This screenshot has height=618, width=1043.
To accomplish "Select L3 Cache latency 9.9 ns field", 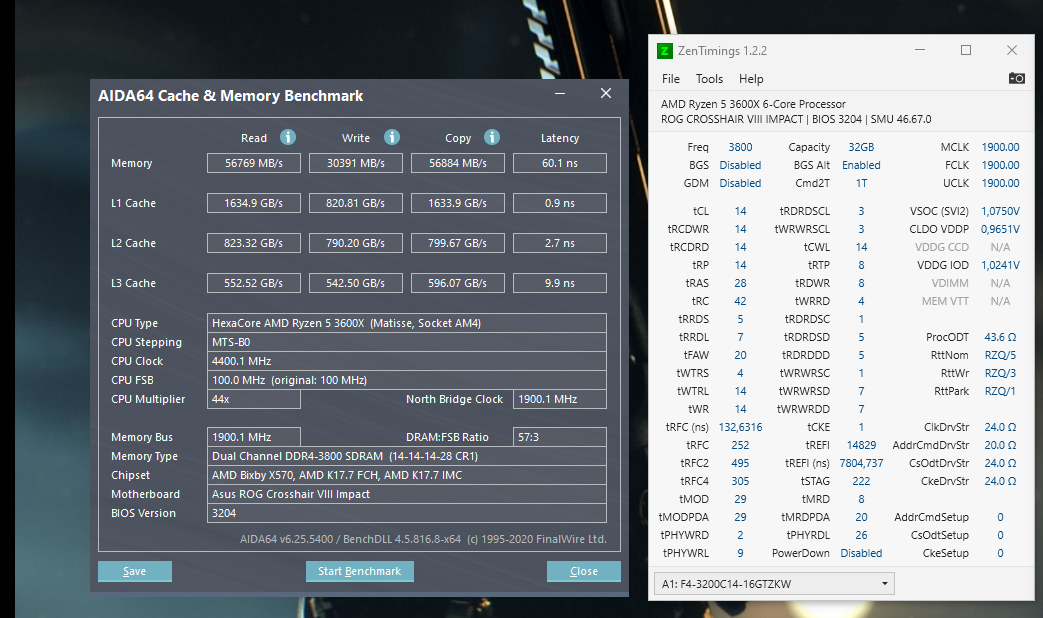I will coord(559,283).
